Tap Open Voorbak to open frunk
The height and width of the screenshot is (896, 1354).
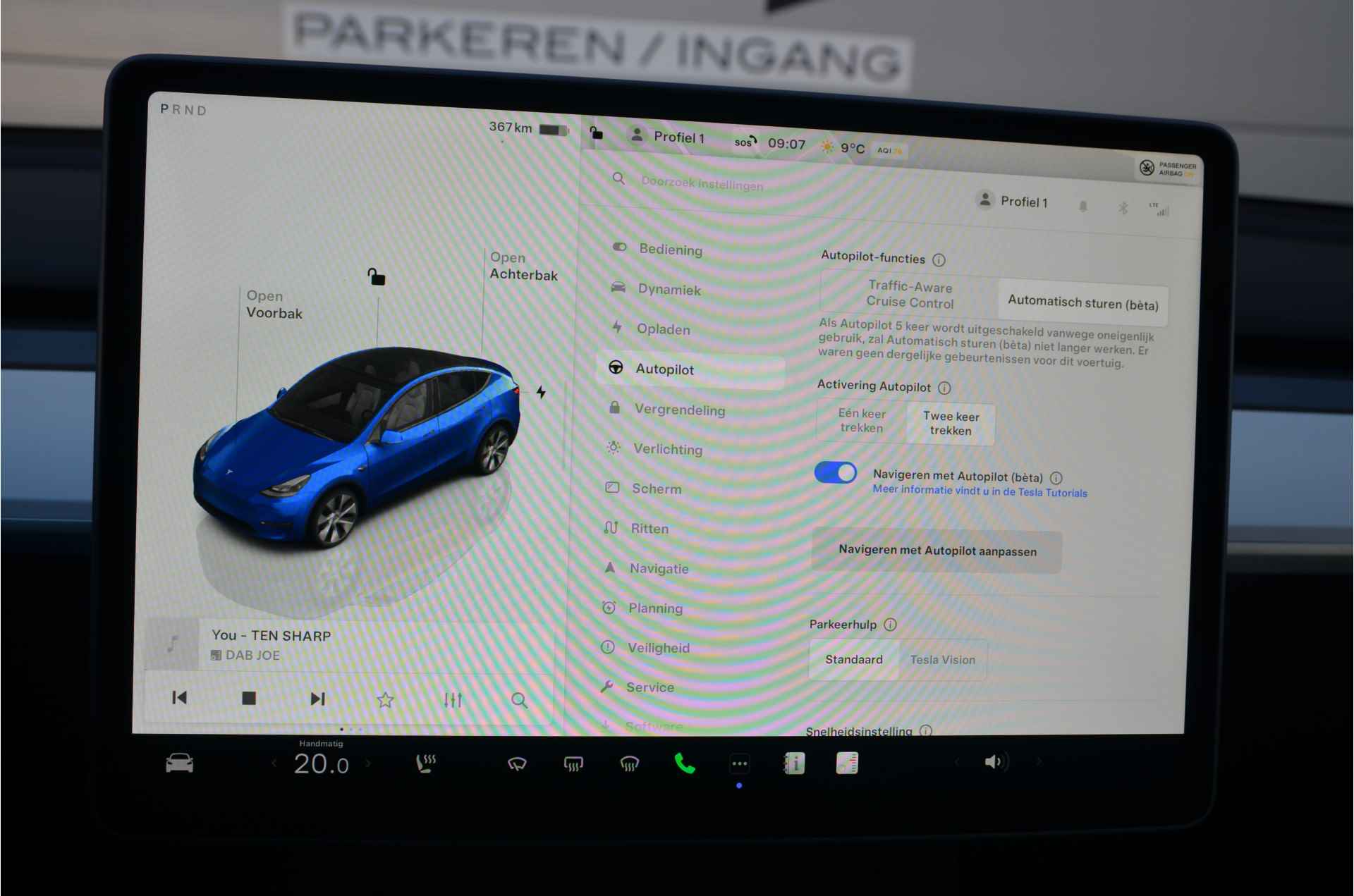tap(274, 305)
